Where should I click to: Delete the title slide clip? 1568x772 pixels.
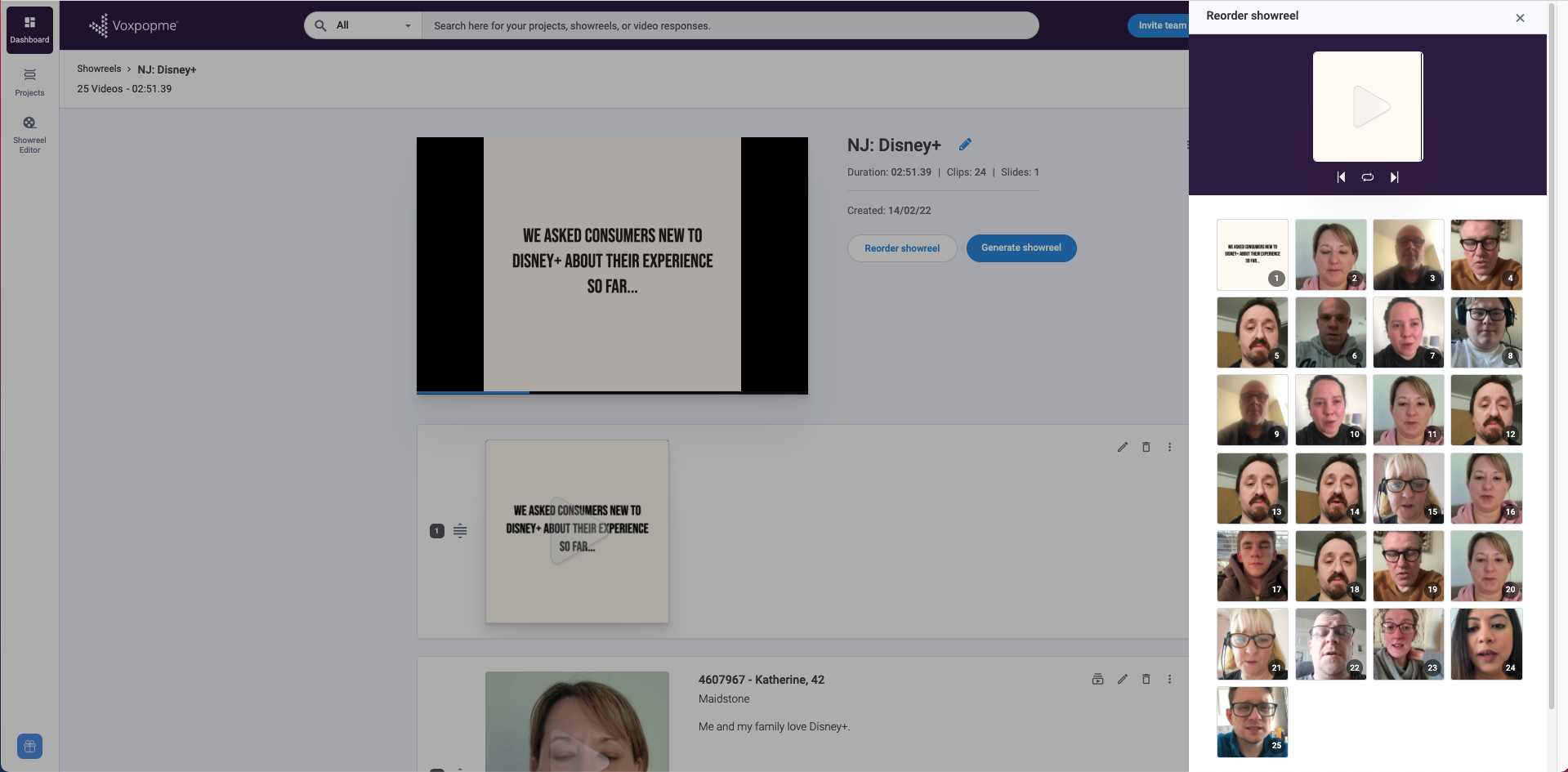1146,447
